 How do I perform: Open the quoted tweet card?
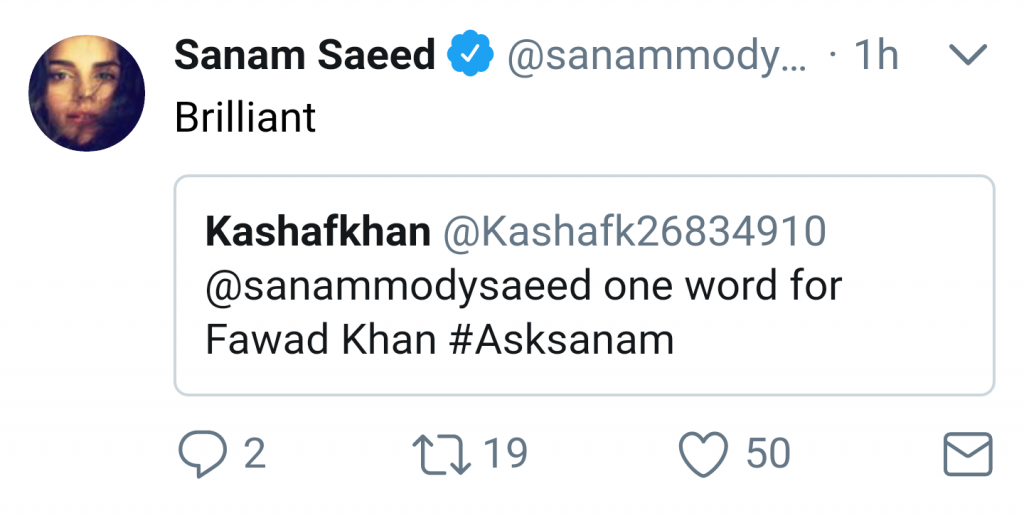pyautogui.click(x=584, y=285)
